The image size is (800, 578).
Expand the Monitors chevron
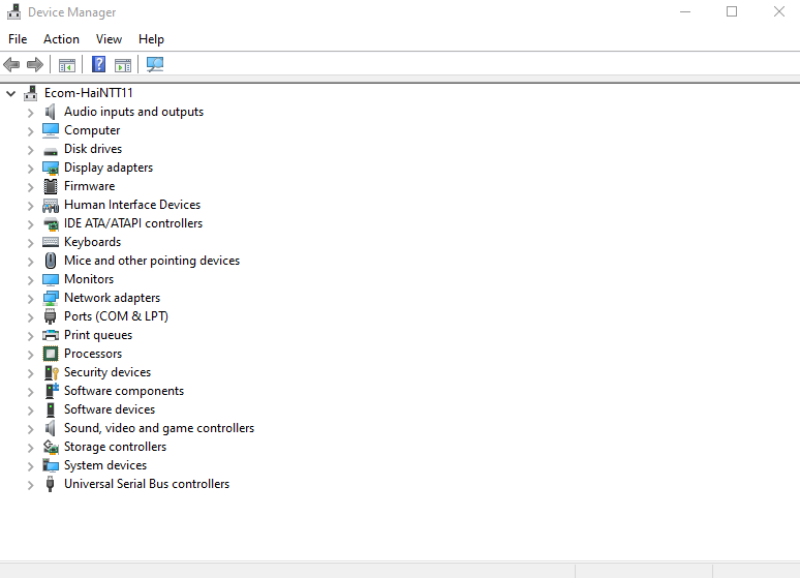click(31, 280)
